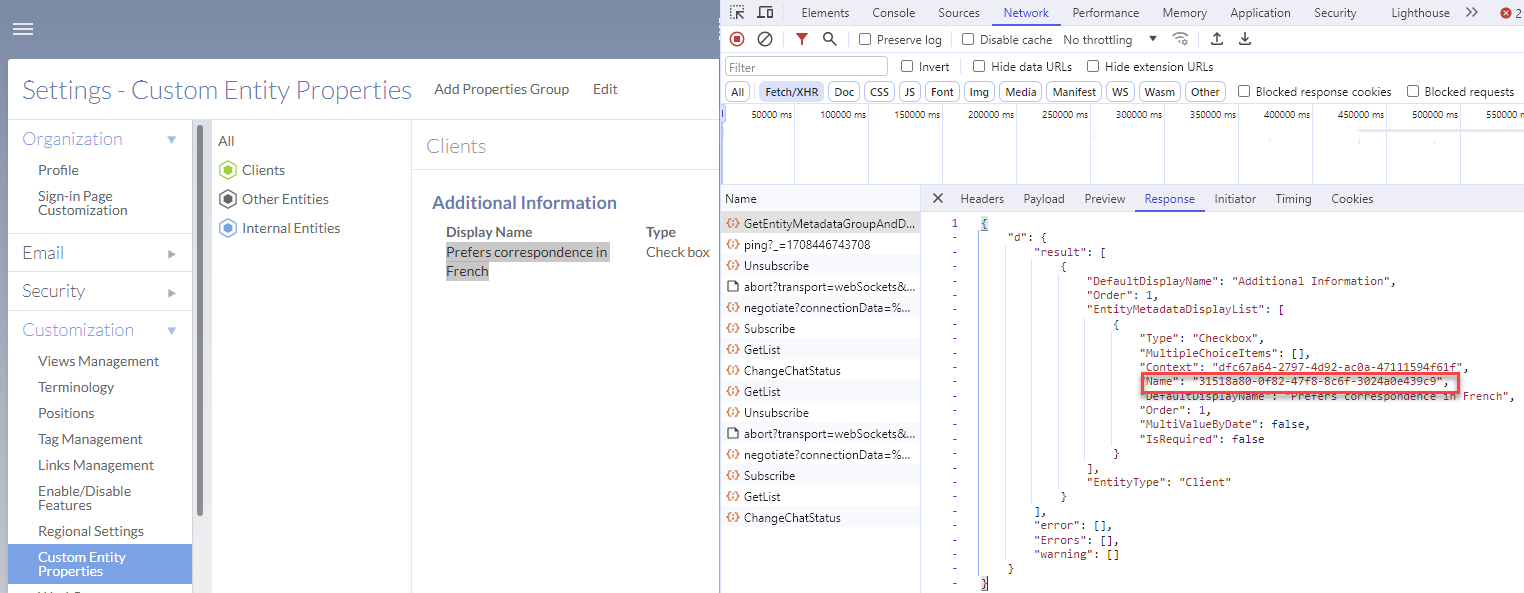Open the hamburger menu icon

tap(22, 29)
